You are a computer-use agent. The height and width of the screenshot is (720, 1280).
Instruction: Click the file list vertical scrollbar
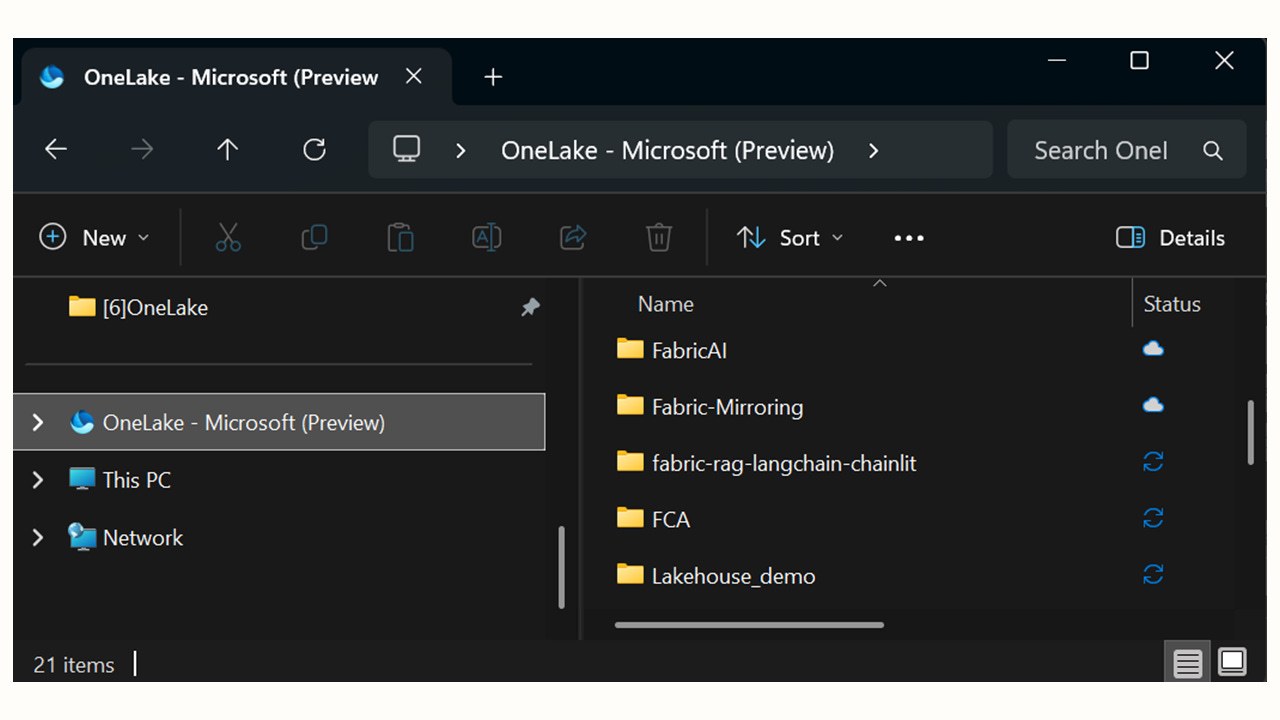1250,432
